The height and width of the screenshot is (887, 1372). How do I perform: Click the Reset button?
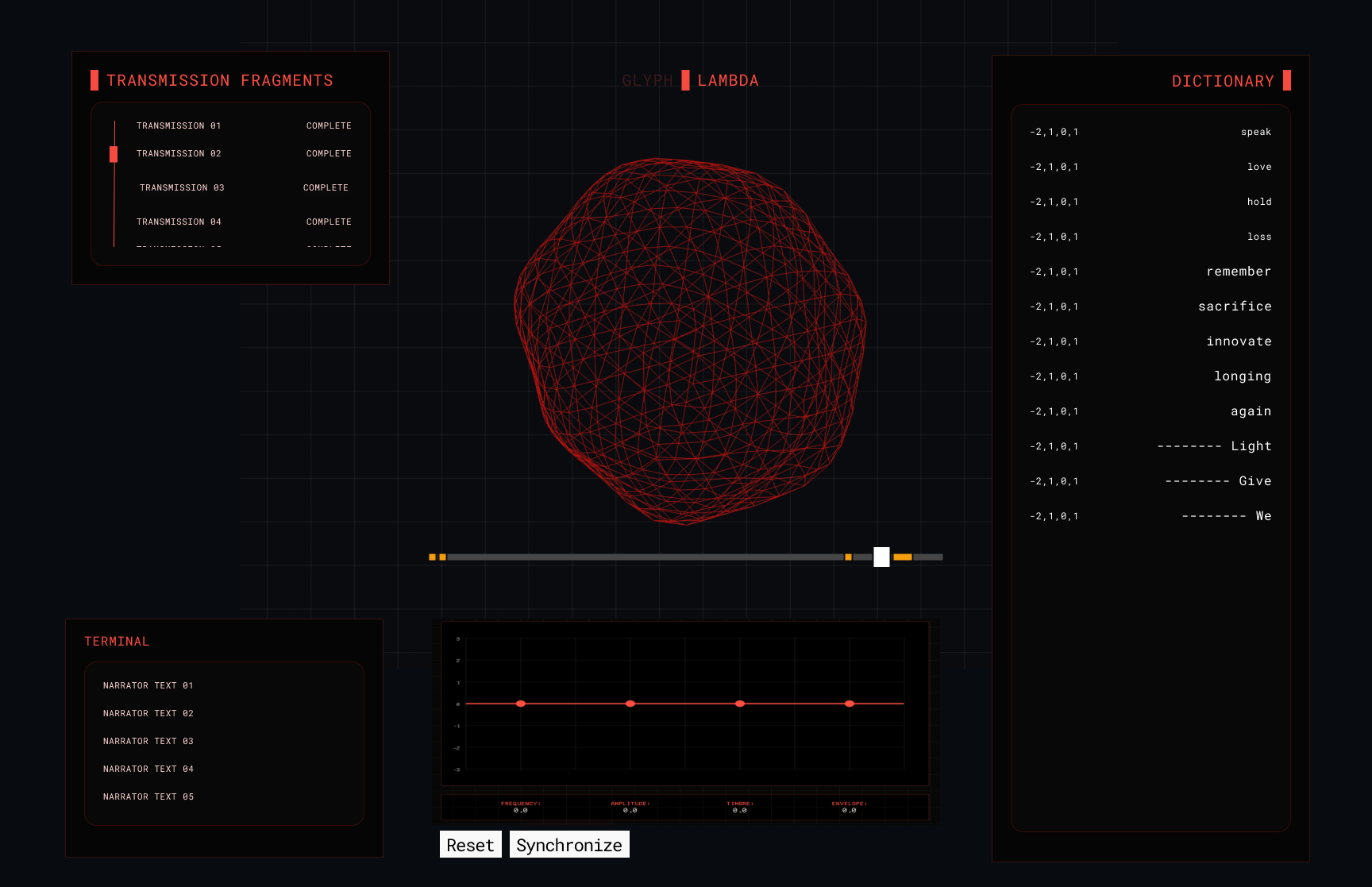pos(470,845)
